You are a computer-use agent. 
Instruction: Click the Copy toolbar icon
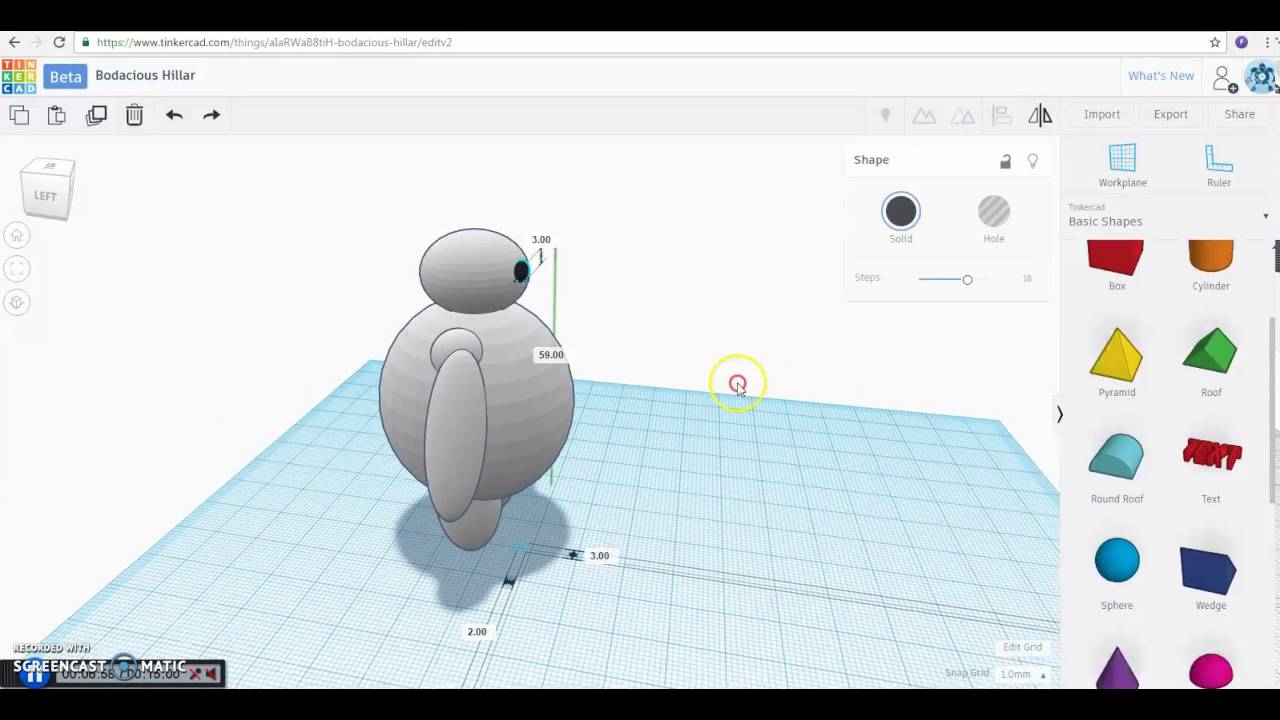(19, 115)
